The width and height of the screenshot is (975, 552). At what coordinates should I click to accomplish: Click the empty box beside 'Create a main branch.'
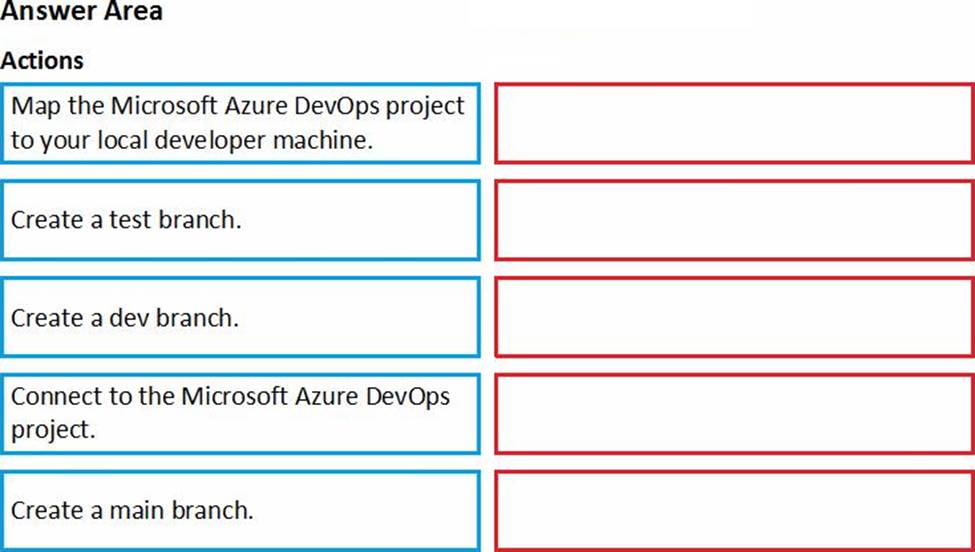[x=734, y=510]
